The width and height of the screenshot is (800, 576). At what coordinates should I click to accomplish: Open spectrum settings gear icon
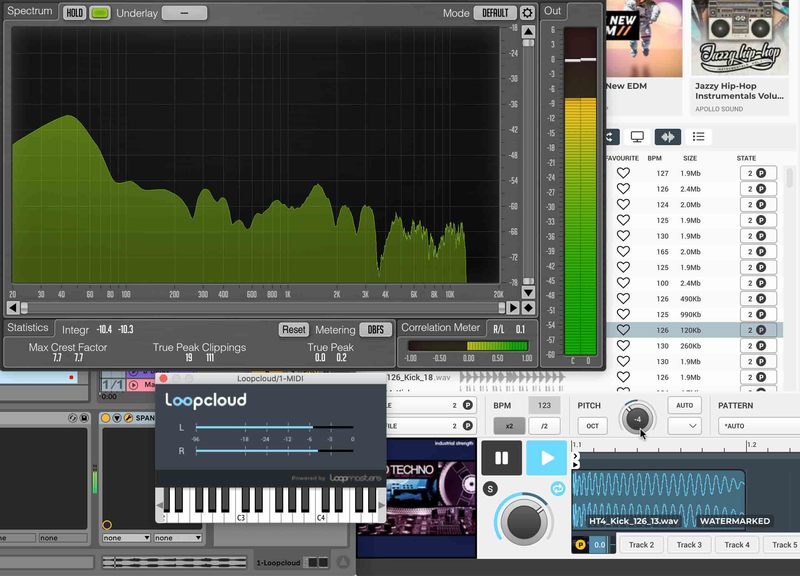(527, 13)
